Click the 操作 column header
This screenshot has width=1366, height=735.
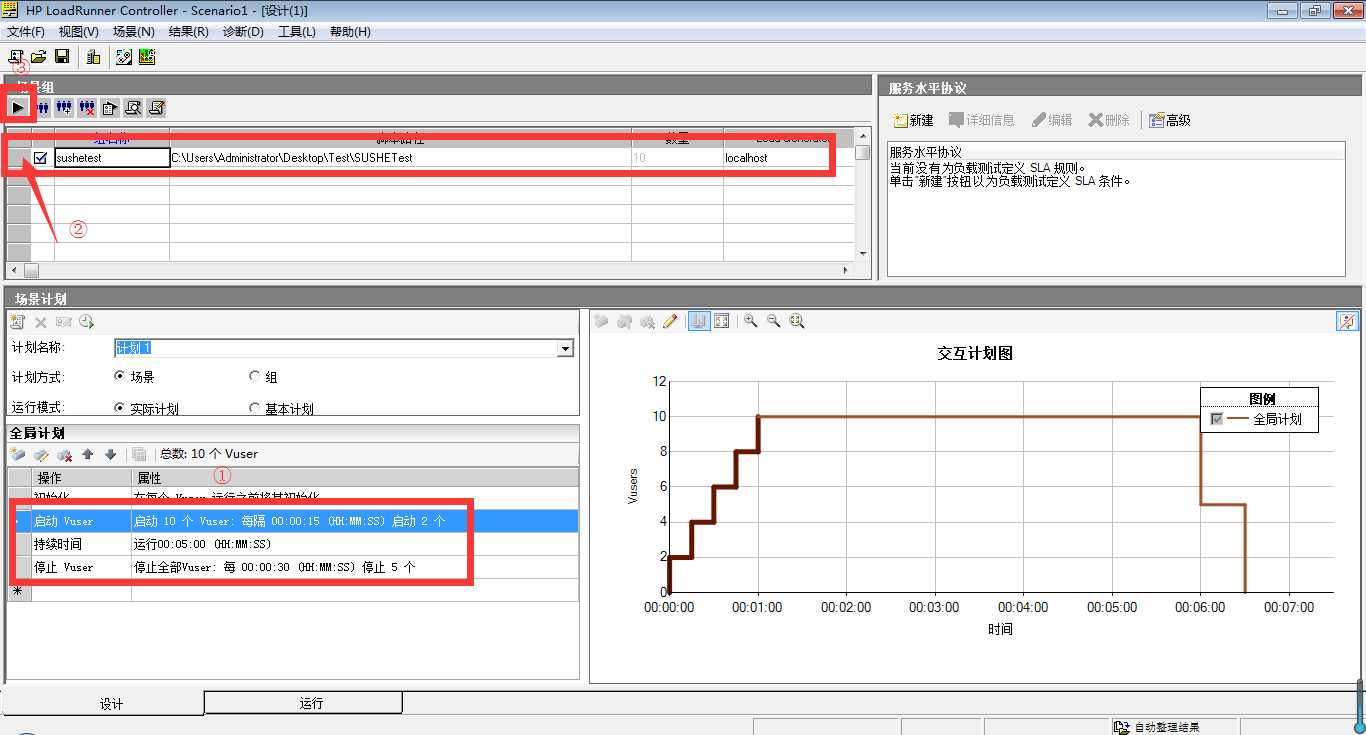coord(81,478)
